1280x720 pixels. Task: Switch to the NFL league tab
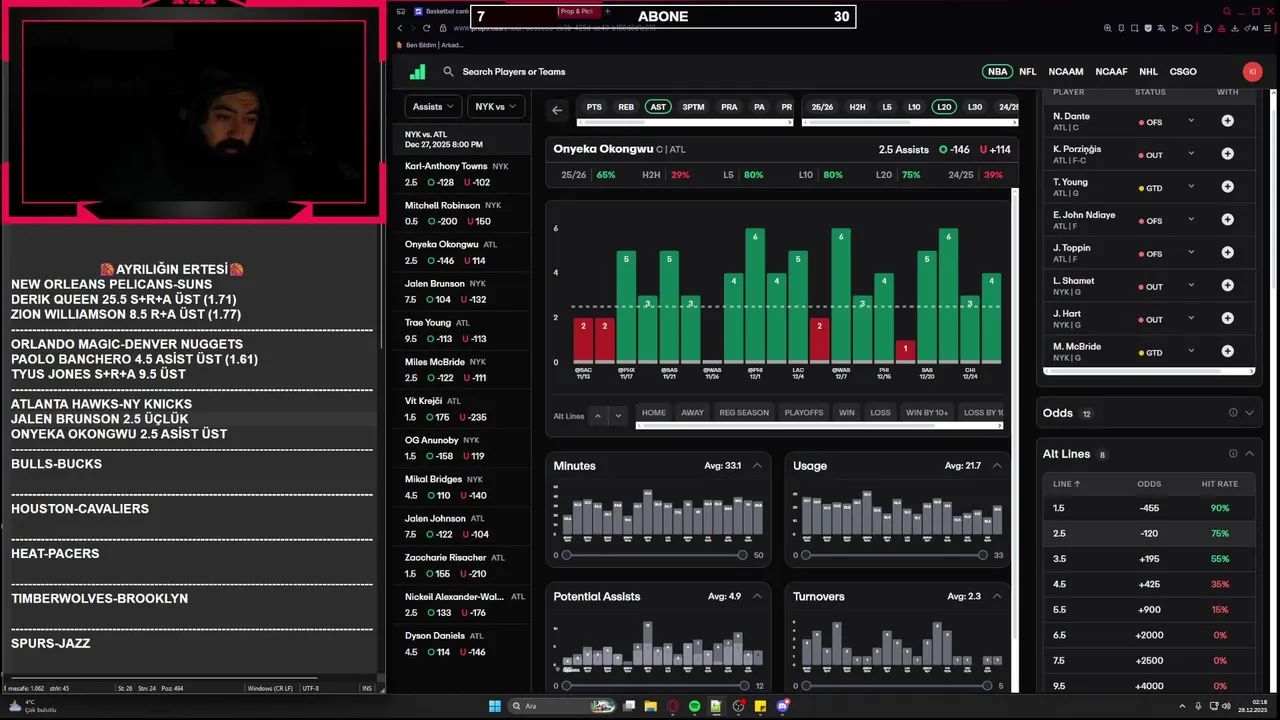click(x=1028, y=72)
